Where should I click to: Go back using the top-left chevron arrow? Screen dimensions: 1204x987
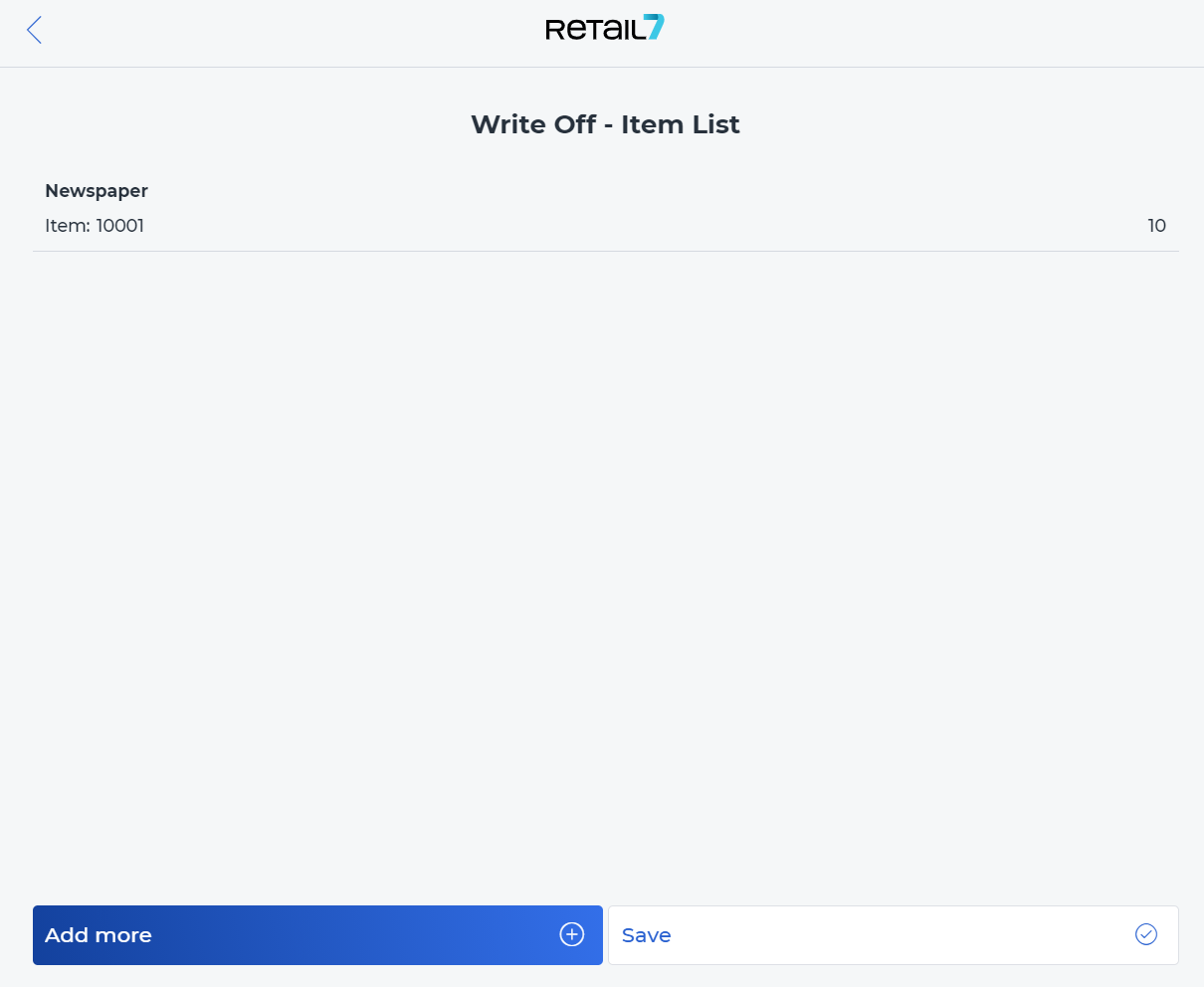click(x=34, y=30)
